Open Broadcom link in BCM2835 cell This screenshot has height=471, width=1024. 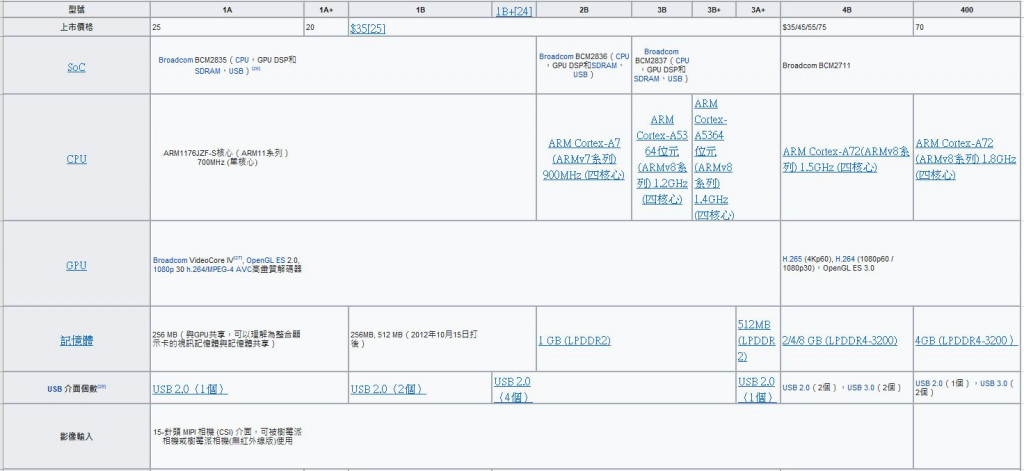point(175,59)
